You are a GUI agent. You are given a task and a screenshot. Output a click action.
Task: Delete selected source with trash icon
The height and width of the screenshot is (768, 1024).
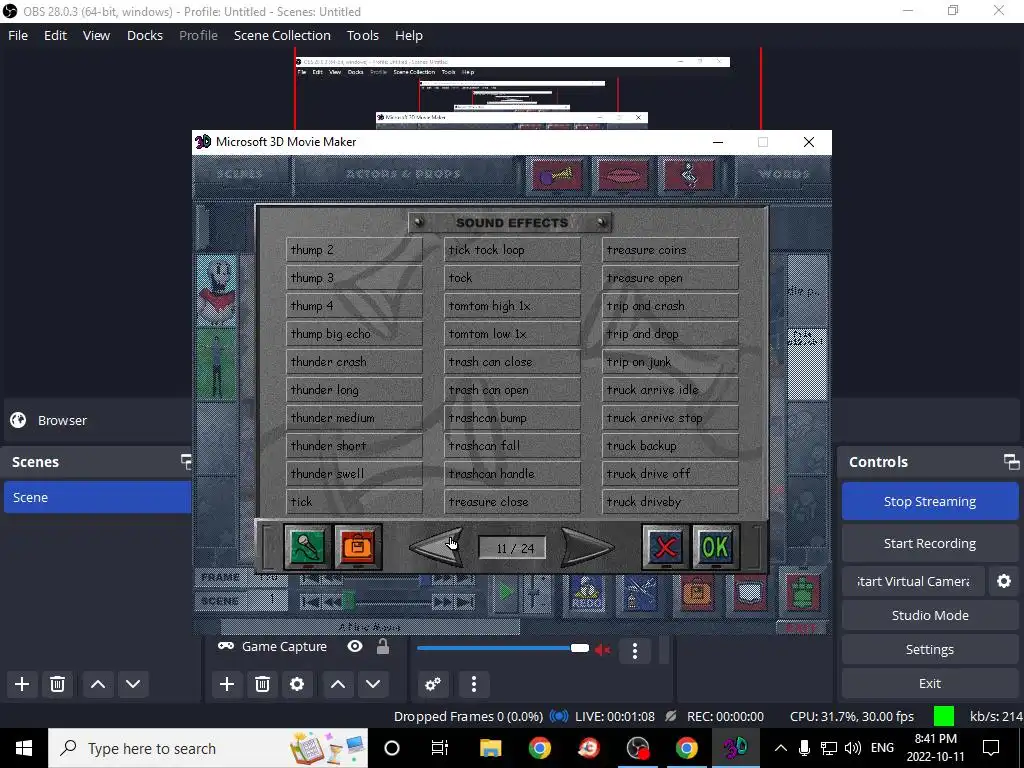(262, 684)
